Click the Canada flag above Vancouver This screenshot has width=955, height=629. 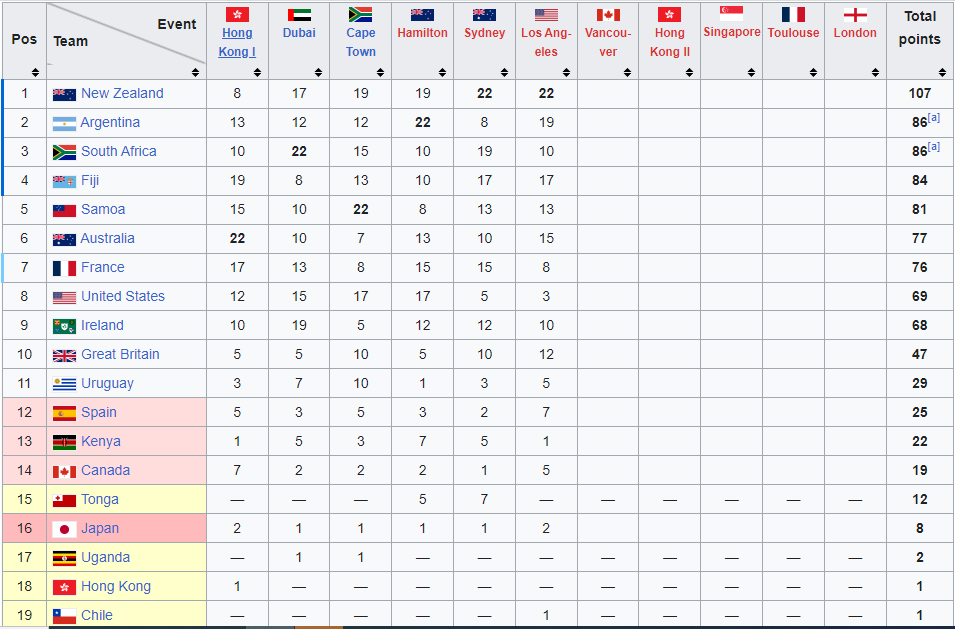point(608,15)
